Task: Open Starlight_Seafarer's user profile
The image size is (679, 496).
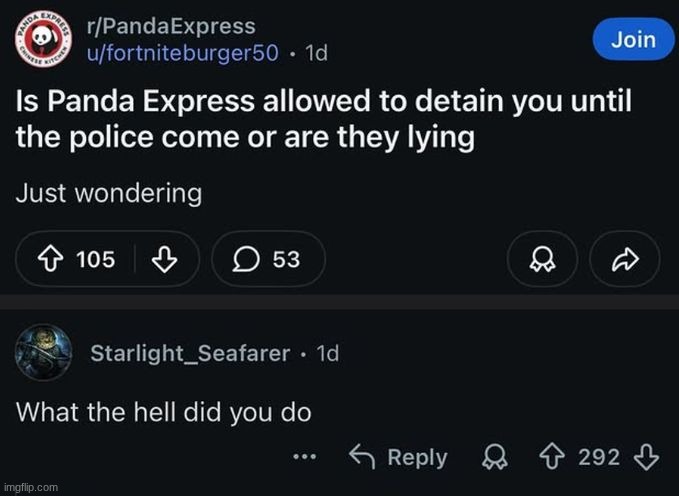Action: [190, 353]
